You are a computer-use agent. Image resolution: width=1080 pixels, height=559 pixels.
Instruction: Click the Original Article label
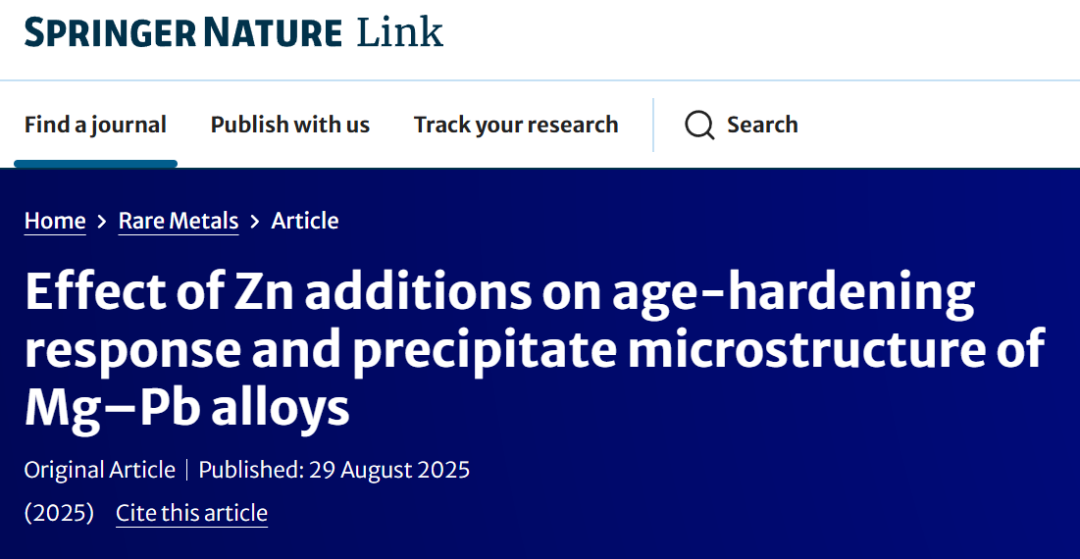coord(99,470)
